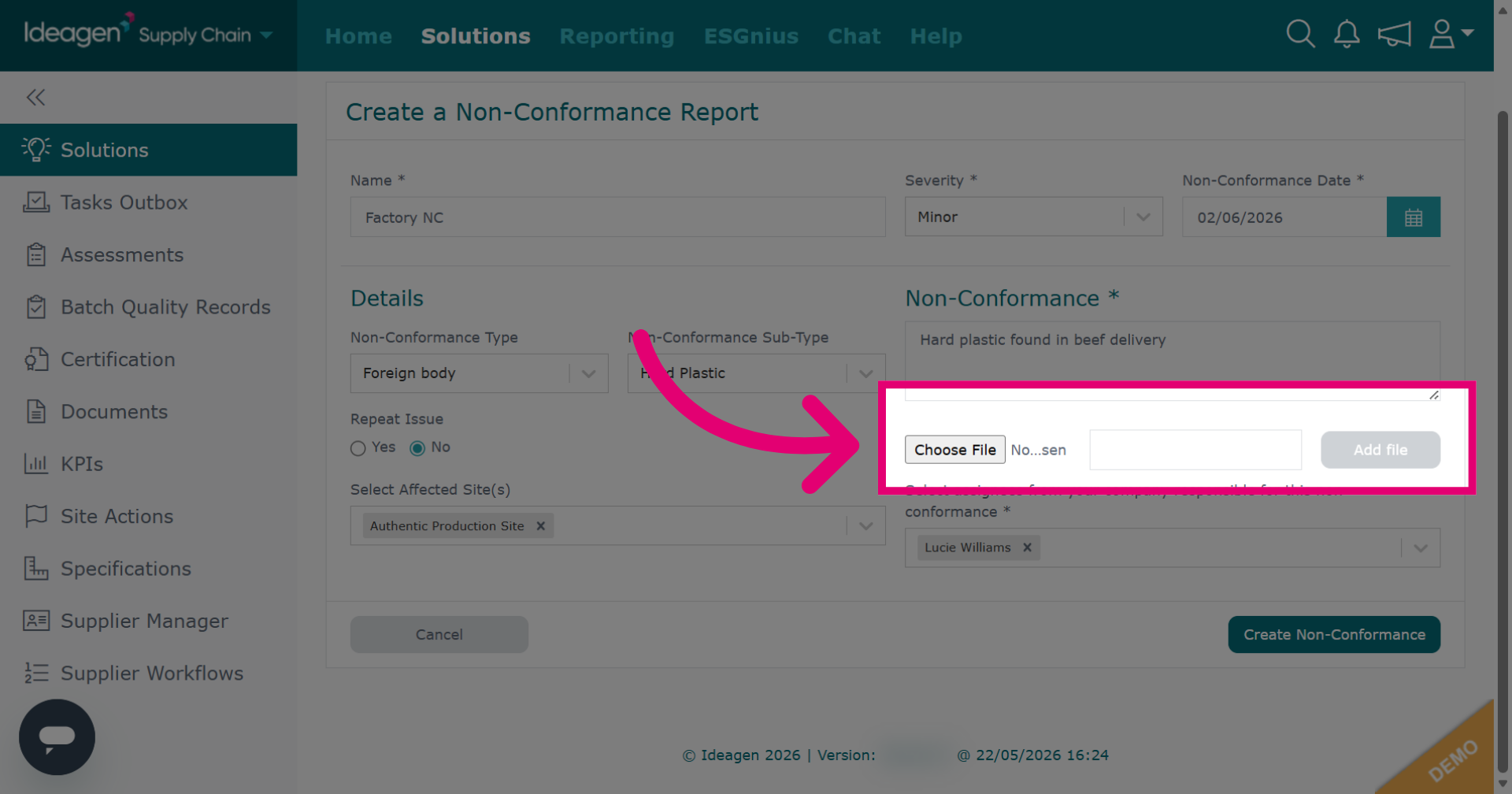
Task: Click the Supplier Workflows list icon
Action: click(x=36, y=673)
